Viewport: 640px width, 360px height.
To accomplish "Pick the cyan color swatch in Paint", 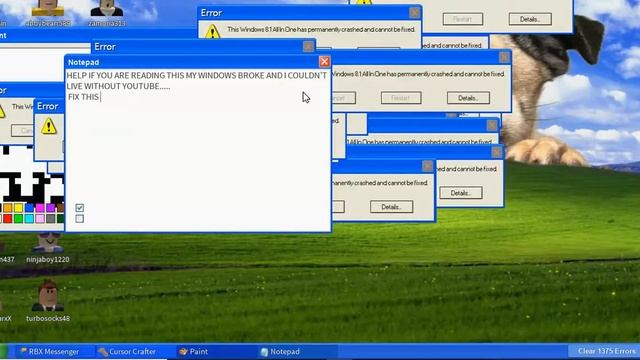I will [29, 219].
